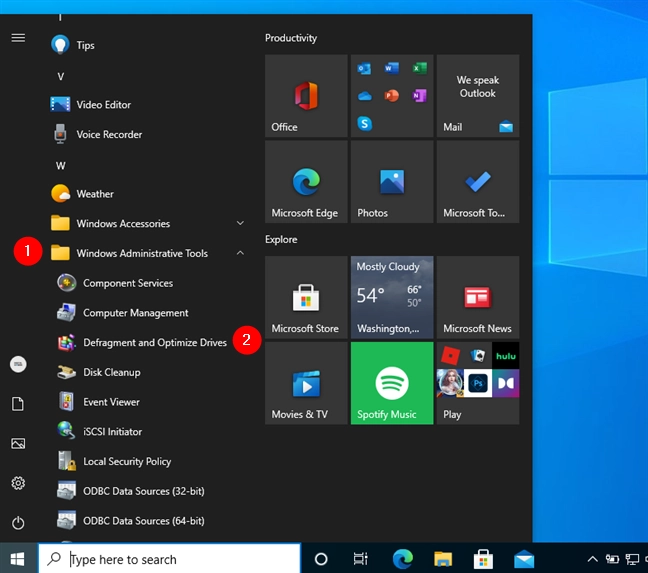Open ODBC Data Sources (64-bit)
This screenshot has width=648, height=573.
click(x=147, y=521)
